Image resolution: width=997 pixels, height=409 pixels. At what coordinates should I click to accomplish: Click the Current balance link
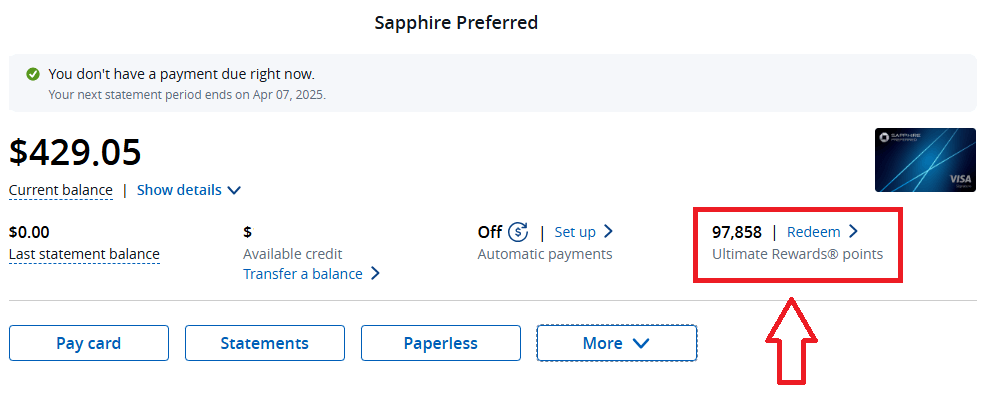coord(60,190)
